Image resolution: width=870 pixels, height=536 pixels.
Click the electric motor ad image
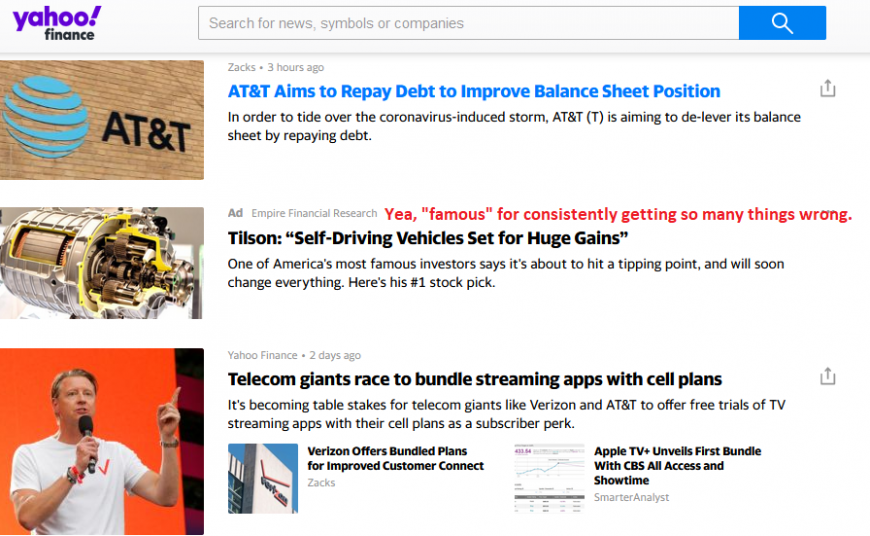coord(102,263)
